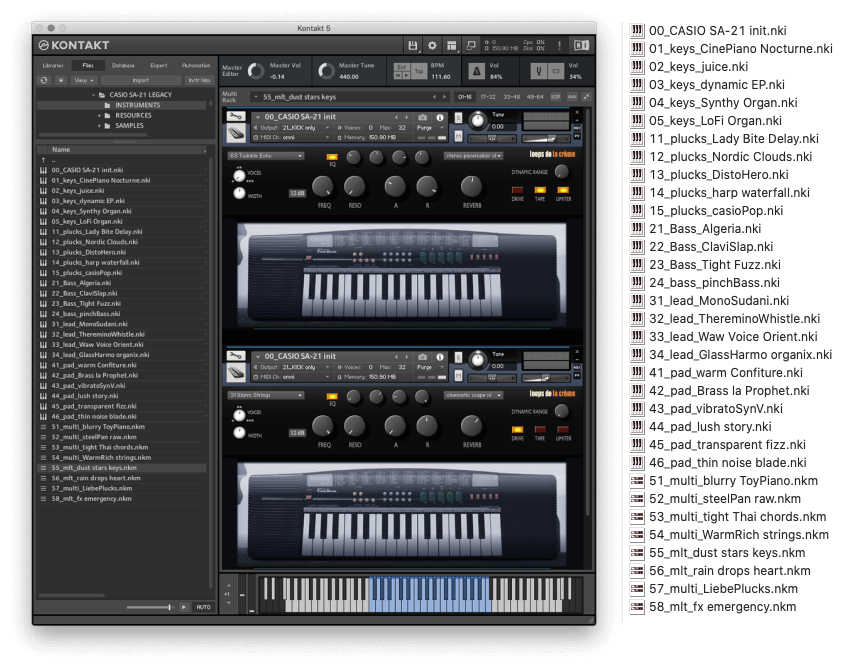Toggle LIMITER on the first instrument
861x668 pixels.
(563, 190)
